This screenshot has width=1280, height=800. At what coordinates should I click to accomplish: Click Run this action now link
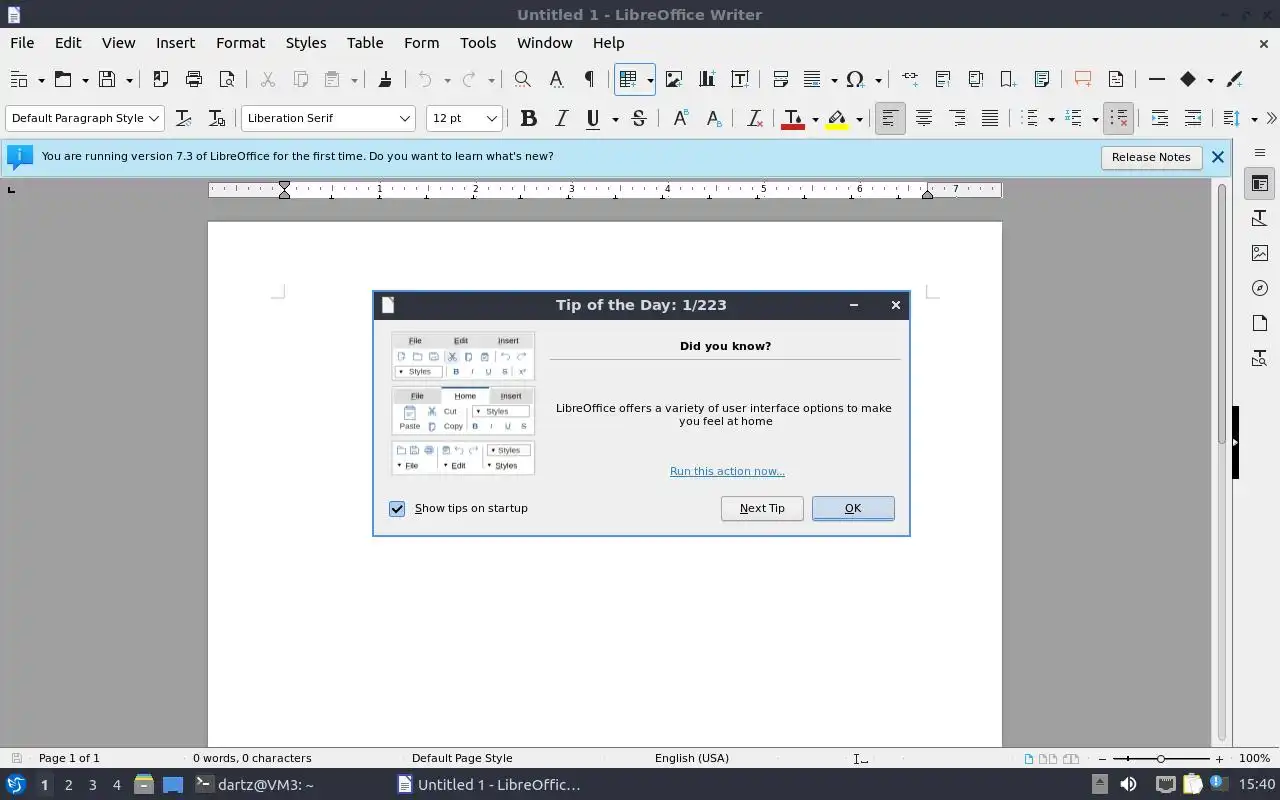727,471
